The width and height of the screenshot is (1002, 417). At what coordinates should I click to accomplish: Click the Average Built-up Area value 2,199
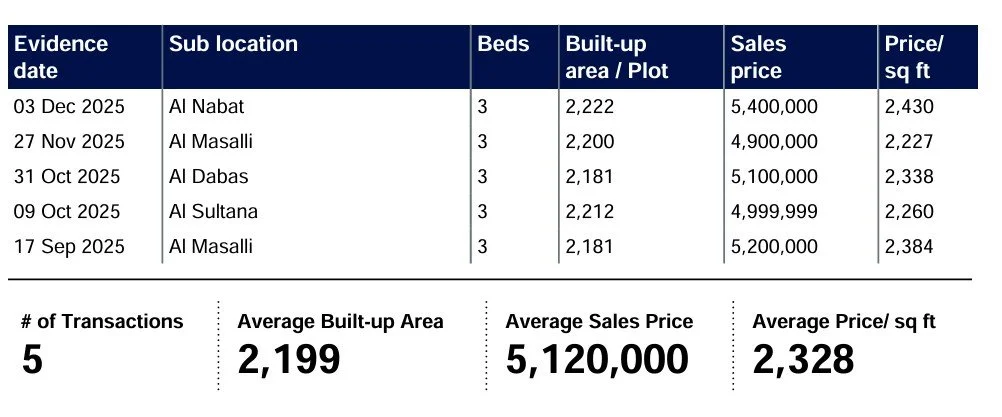[x=289, y=360]
